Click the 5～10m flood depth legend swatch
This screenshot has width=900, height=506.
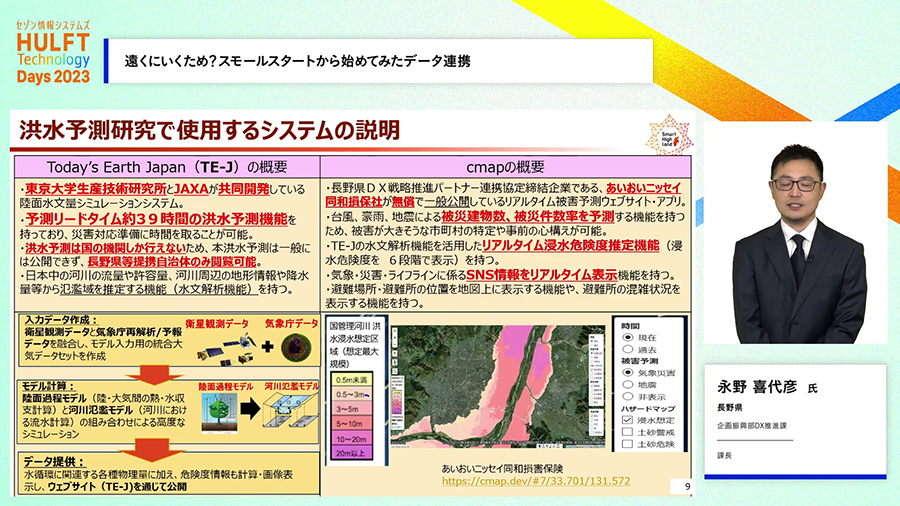tap(357, 421)
